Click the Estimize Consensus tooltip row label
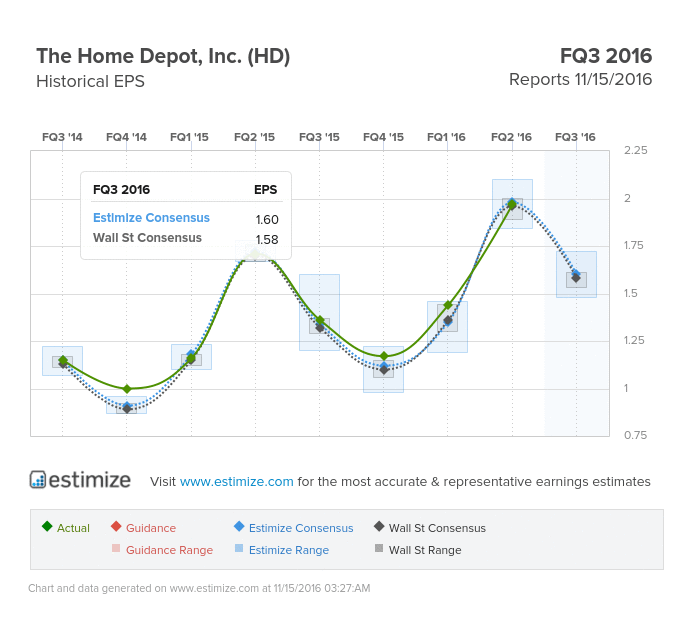 pyautogui.click(x=151, y=218)
